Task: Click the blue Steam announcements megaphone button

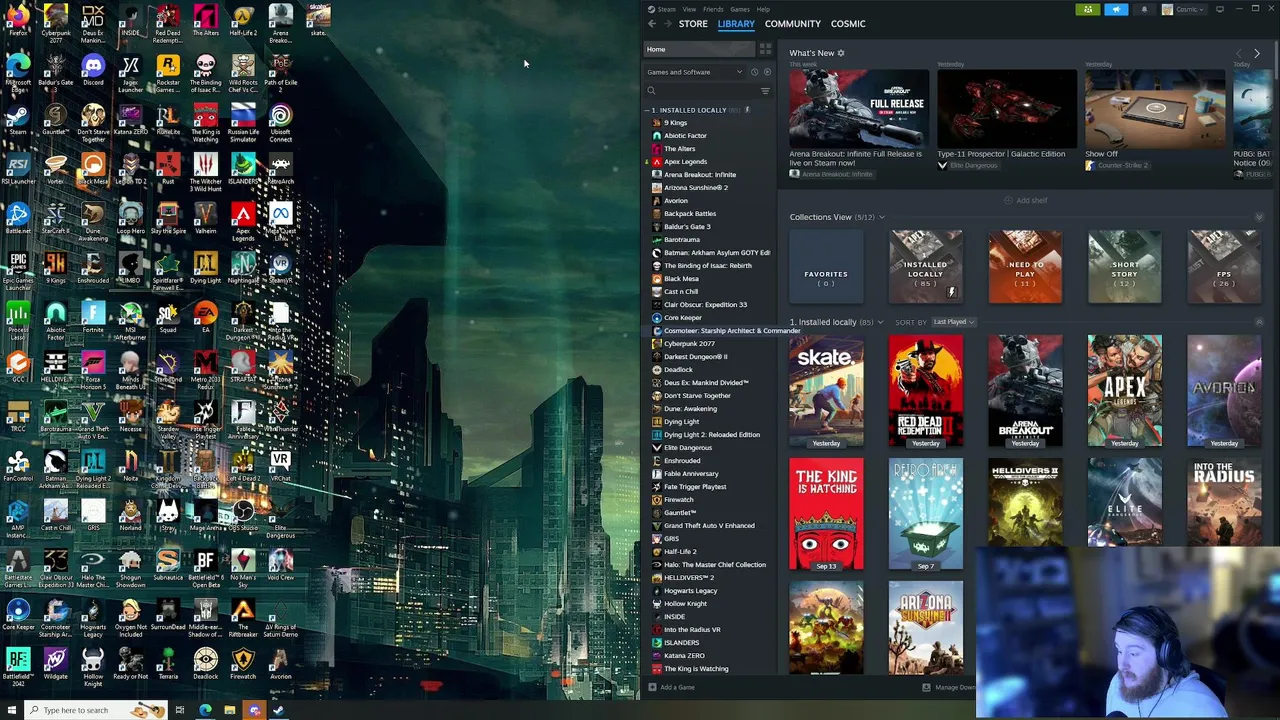Action: tap(1116, 9)
